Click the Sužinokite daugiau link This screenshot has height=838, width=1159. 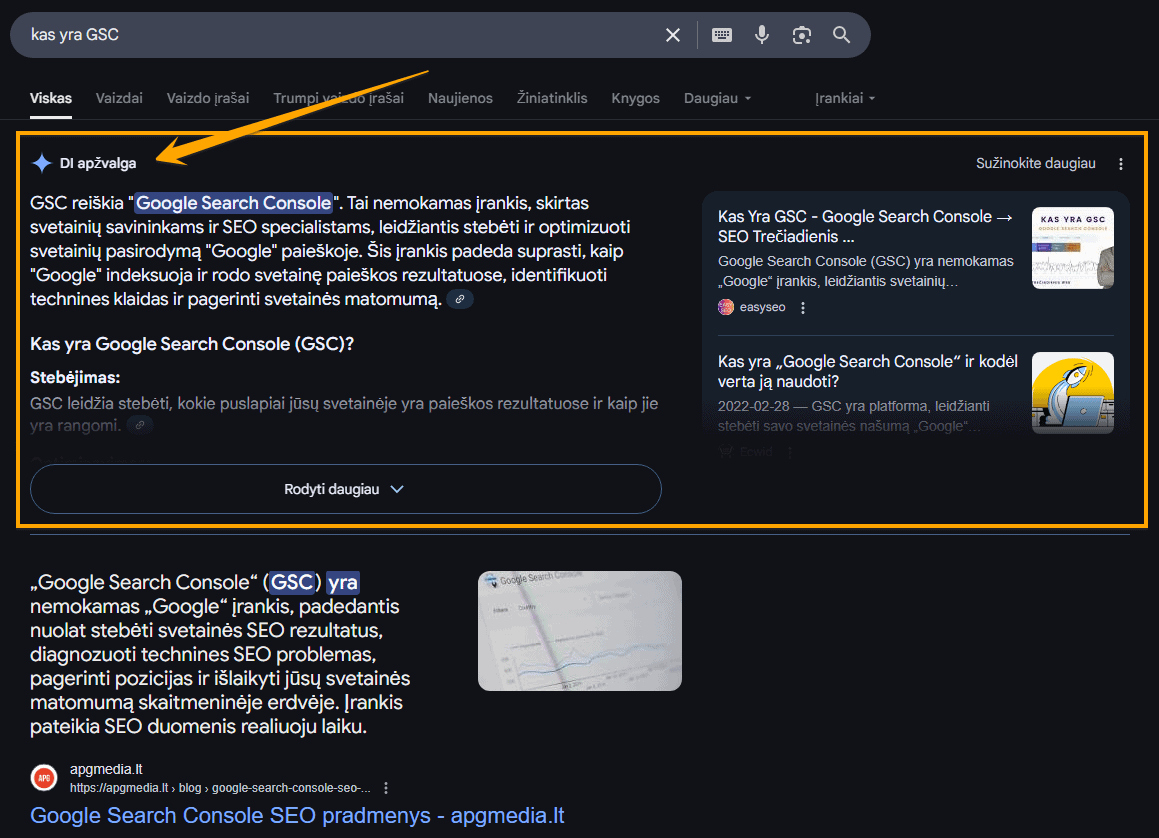pos(1036,163)
